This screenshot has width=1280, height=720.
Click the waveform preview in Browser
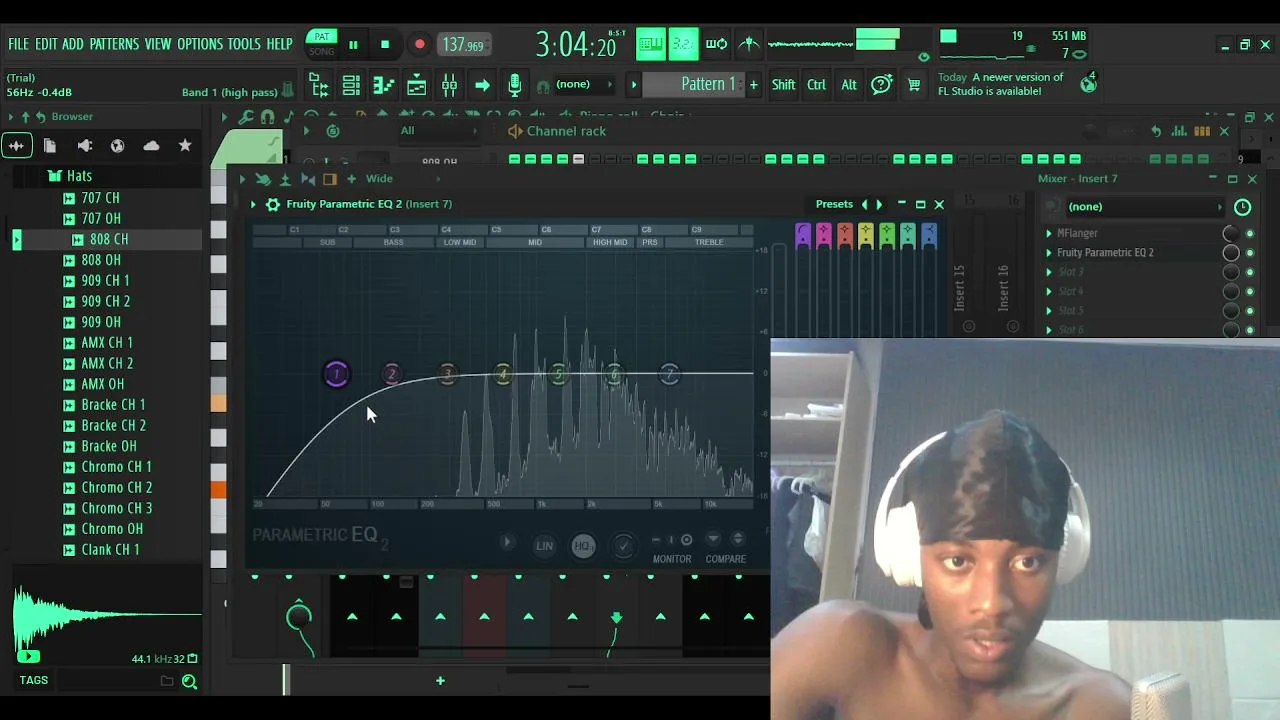(107, 616)
